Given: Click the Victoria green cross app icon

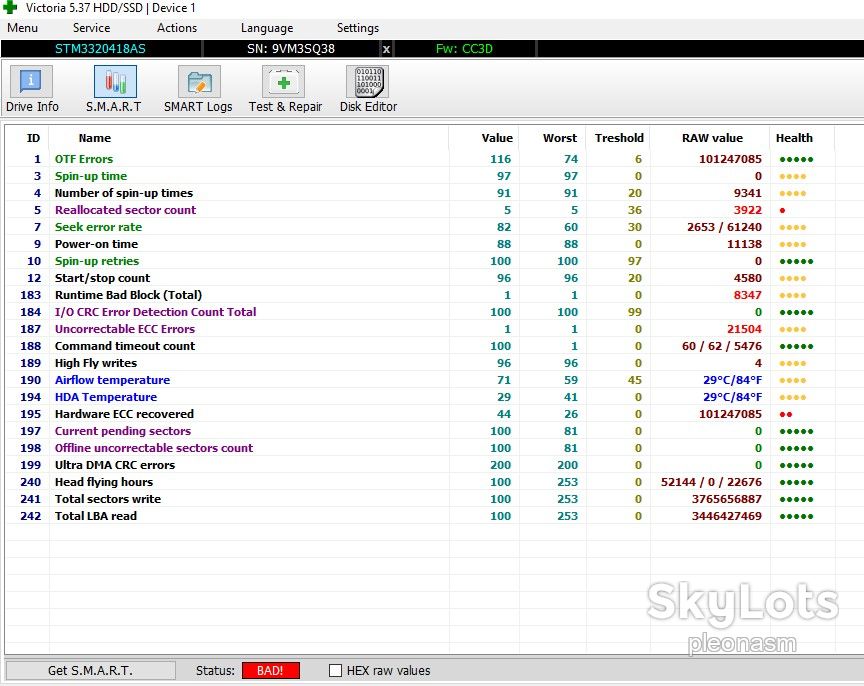Looking at the screenshot, I should 10,8.
